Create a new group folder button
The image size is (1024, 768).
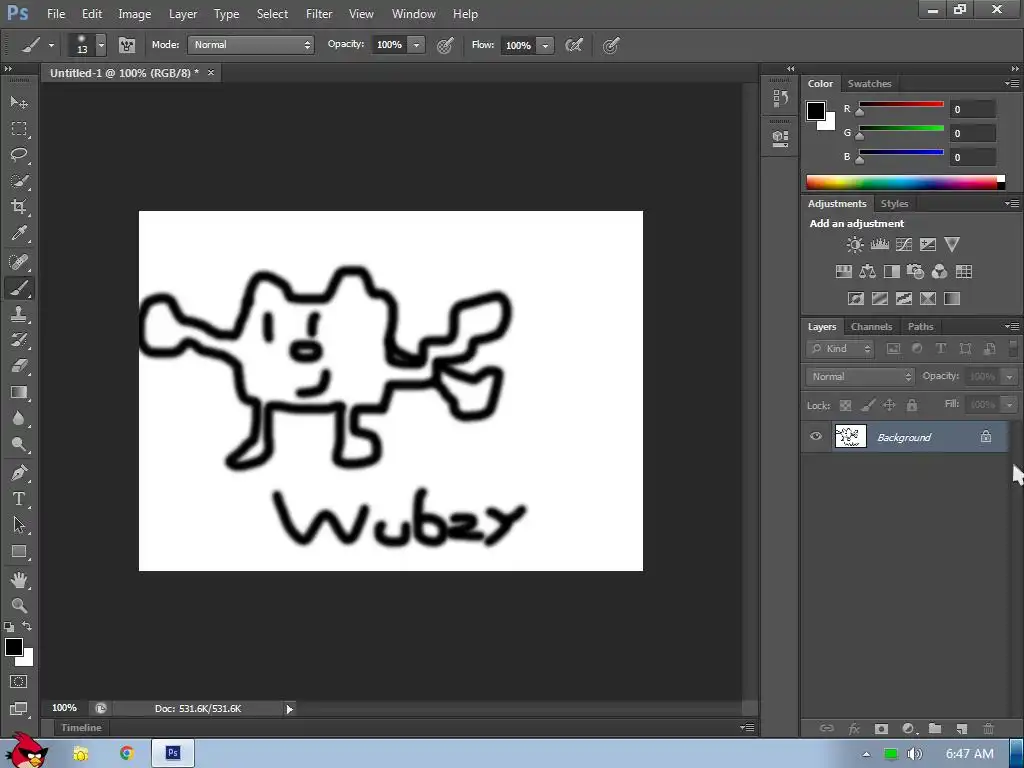(935, 728)
